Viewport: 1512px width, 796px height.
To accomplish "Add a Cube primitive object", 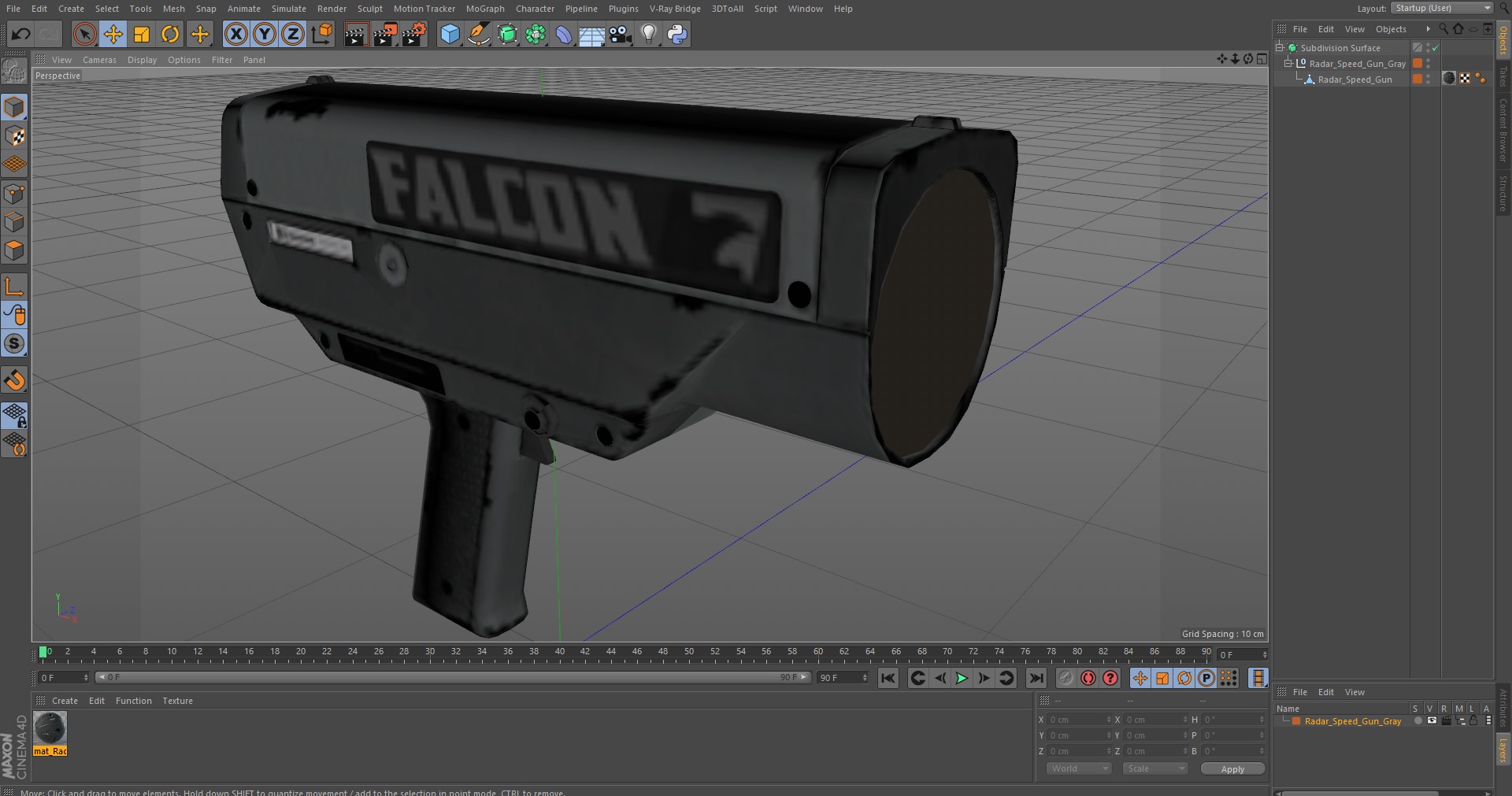I will (450, 34).
